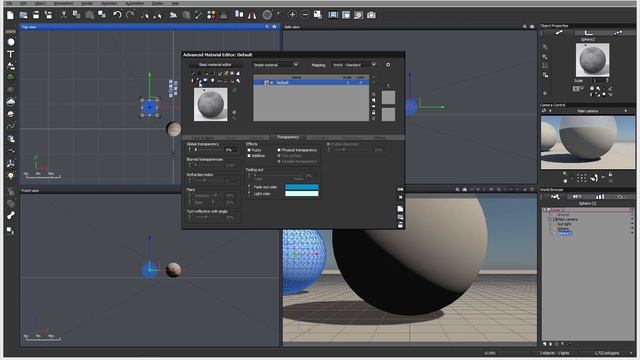This screenshot has width=640, height=360.
Task: Select the Text tool in left toolbar
Action: click(11, 54)
